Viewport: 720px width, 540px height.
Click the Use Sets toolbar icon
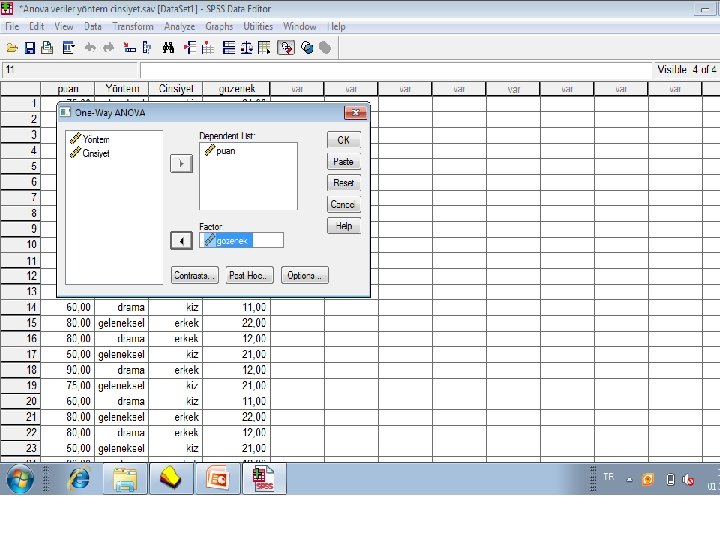[x=307, y=48]
